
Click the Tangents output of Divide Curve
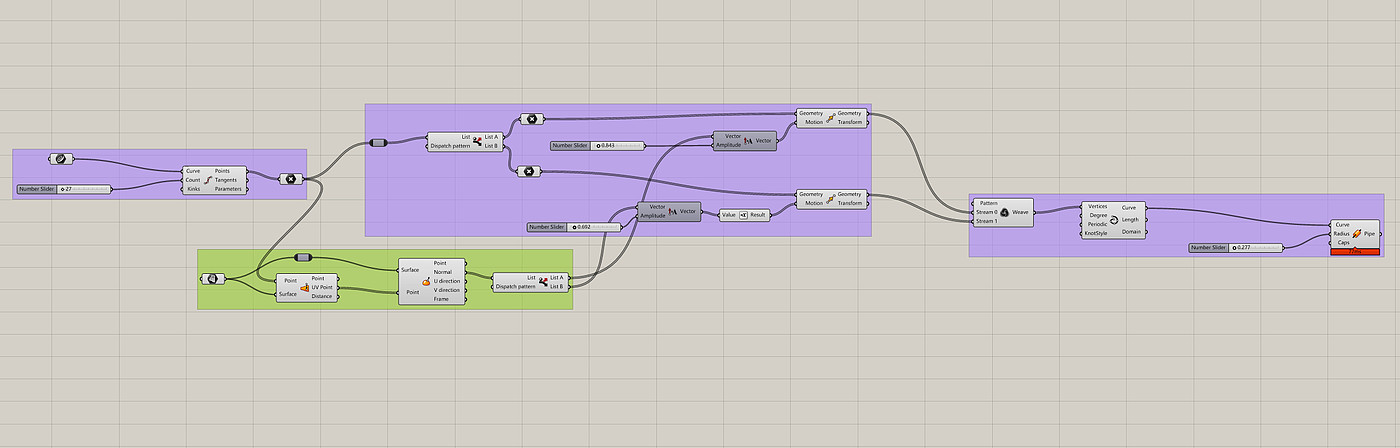point(226,180)
